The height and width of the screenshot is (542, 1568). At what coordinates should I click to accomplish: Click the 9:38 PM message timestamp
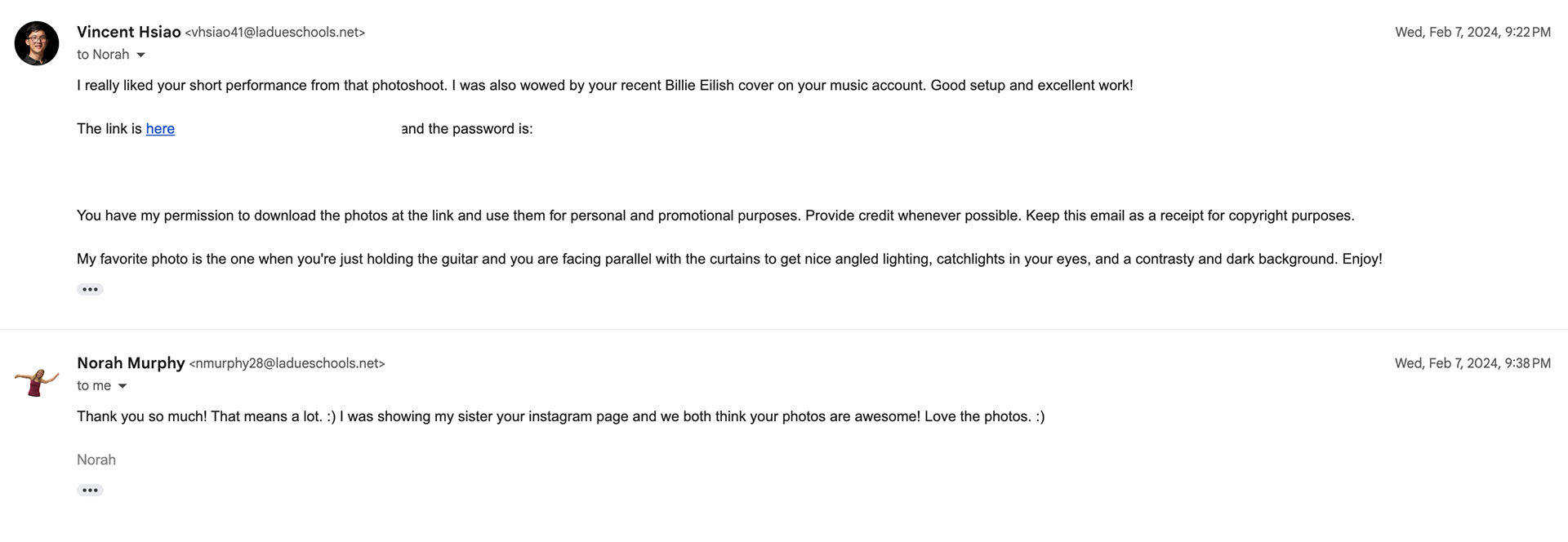pyautogui.click(x=1472, y=363)
